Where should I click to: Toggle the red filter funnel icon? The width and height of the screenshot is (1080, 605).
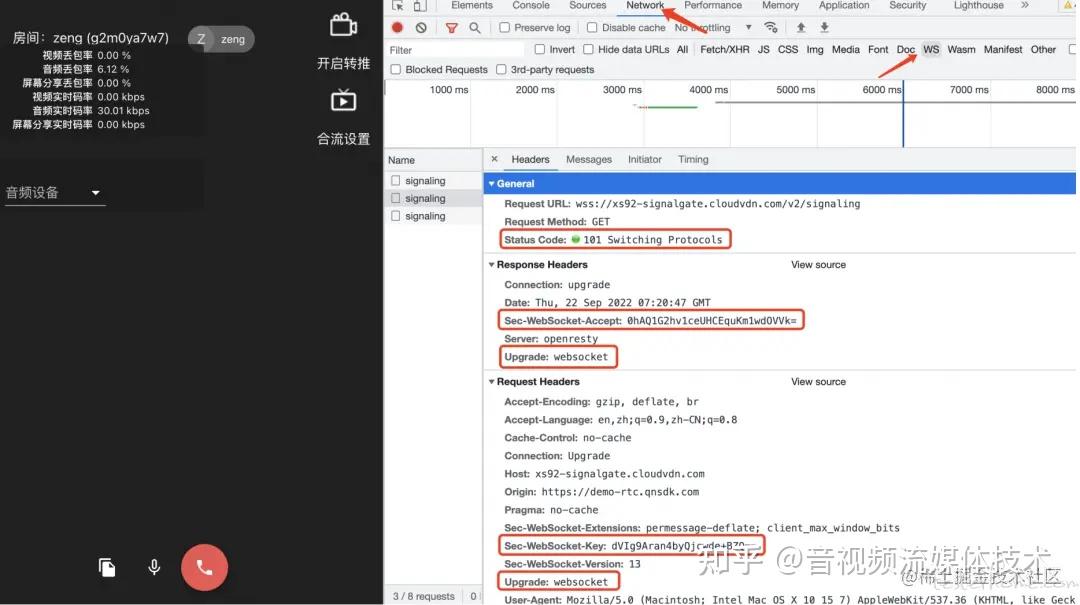[451, 28]
